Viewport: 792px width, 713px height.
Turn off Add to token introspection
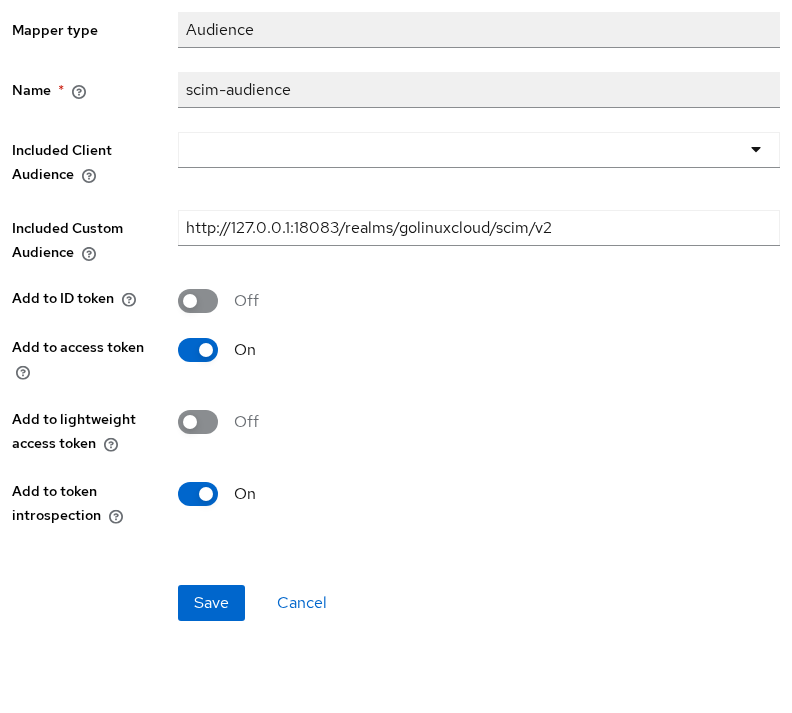coord(198,494)
